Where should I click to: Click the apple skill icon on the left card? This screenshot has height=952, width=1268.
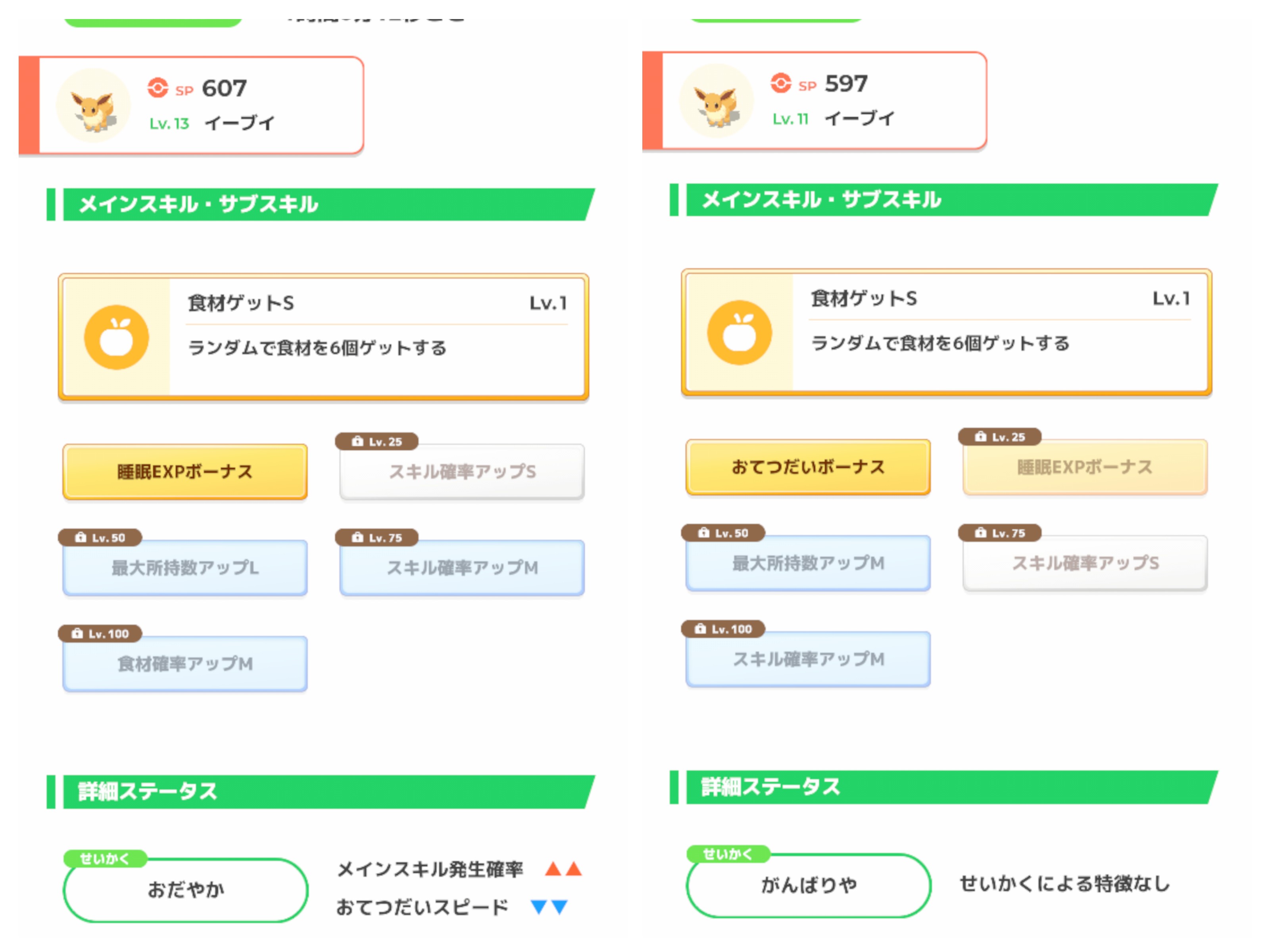(x=116, y=337)
